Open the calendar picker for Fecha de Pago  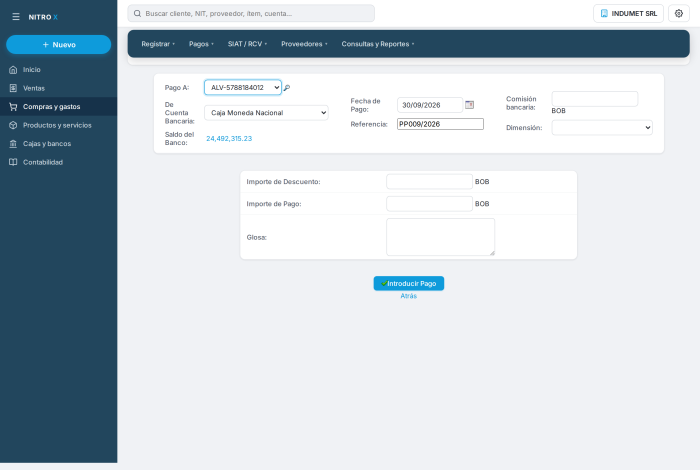(469, 105)
